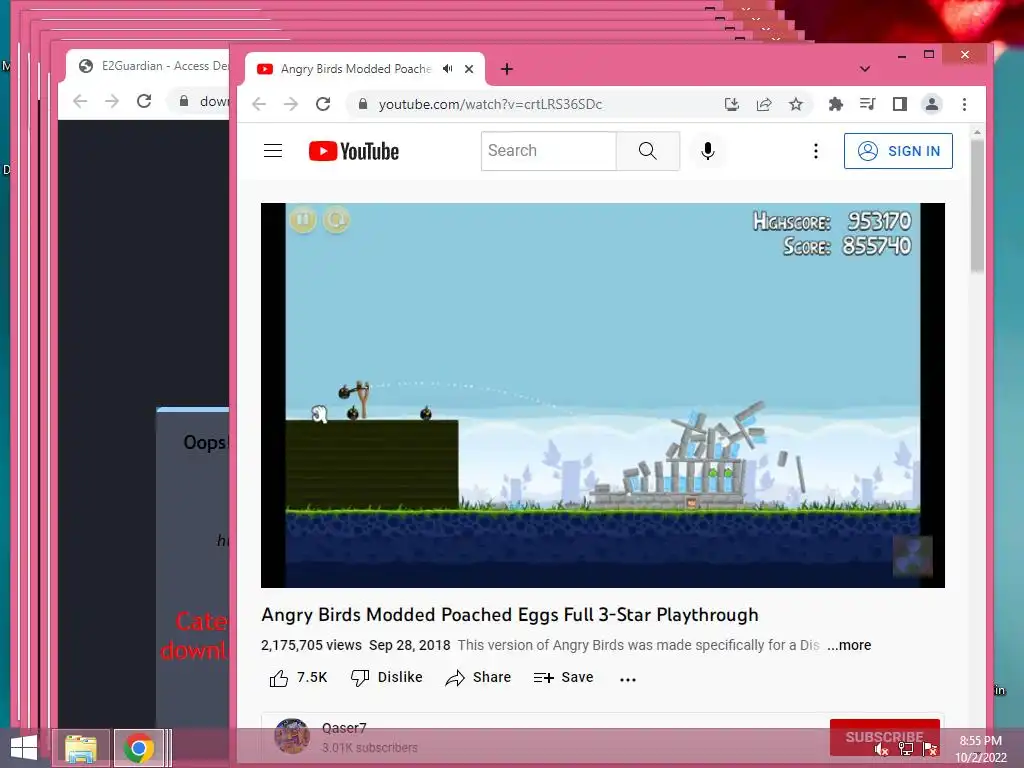Install app icon in the address bar
The image size is (1024, 768).
(x=732, y=104)
